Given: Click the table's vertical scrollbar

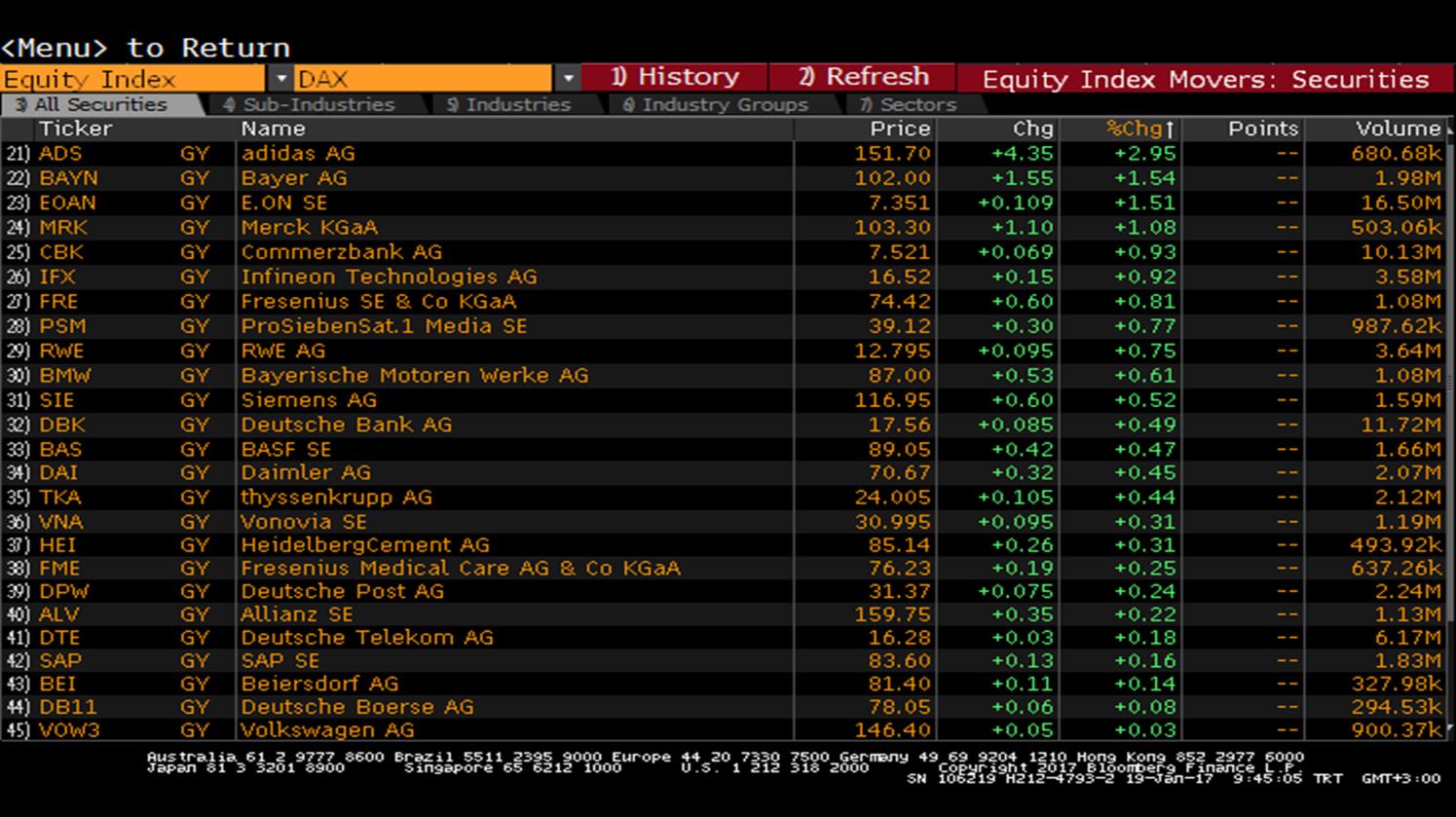Looking at the screenshot, I should coord(1449,428).
